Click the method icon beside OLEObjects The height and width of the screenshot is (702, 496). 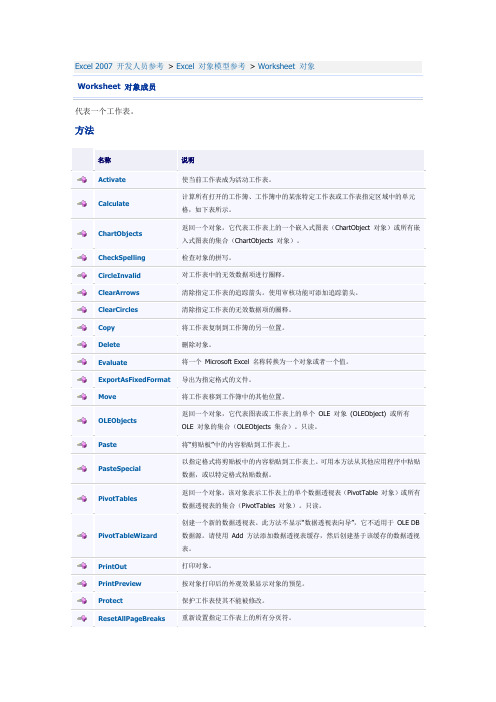click(x=82, y=420)
